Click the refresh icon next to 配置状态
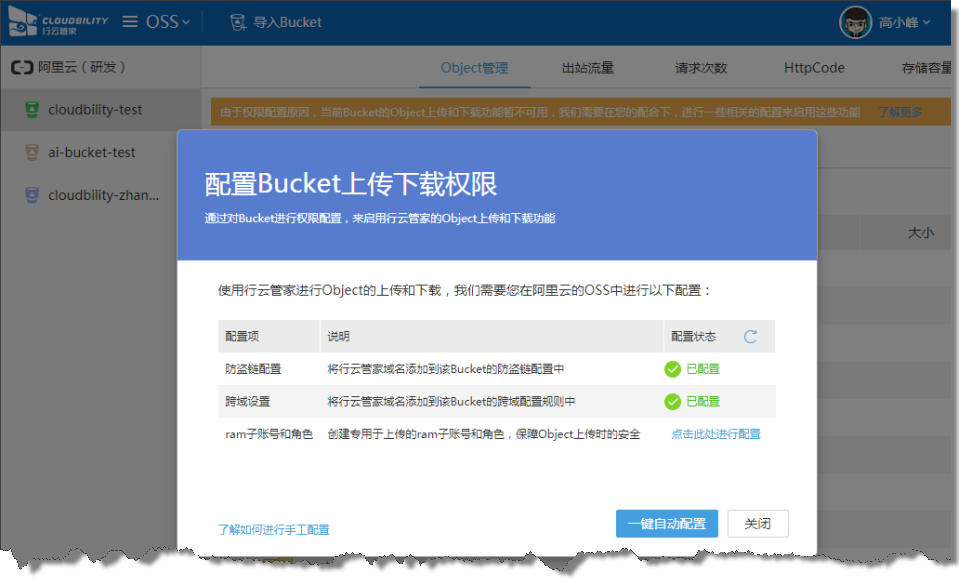Screen dimensions: 959x580 click(x=750, y=336)
